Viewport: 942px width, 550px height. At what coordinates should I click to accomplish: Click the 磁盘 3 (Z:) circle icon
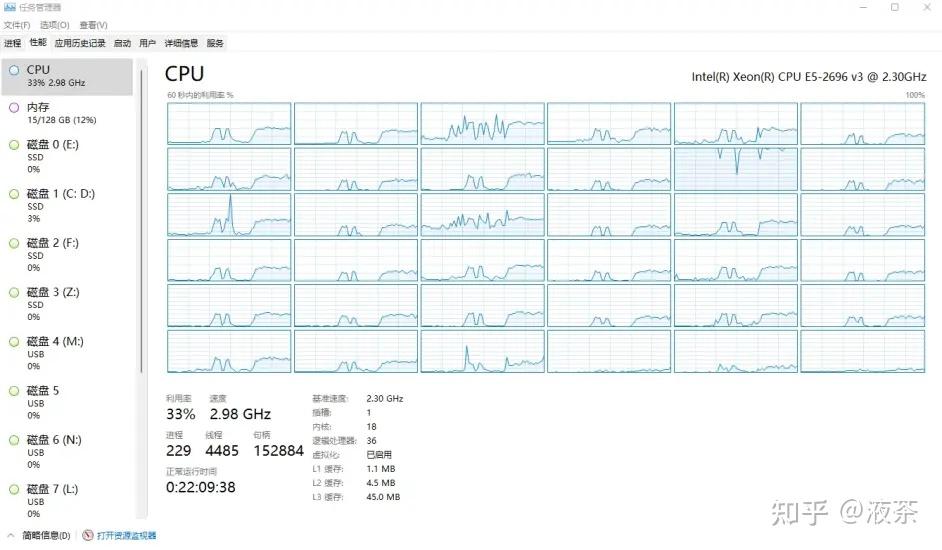[14, 293]
